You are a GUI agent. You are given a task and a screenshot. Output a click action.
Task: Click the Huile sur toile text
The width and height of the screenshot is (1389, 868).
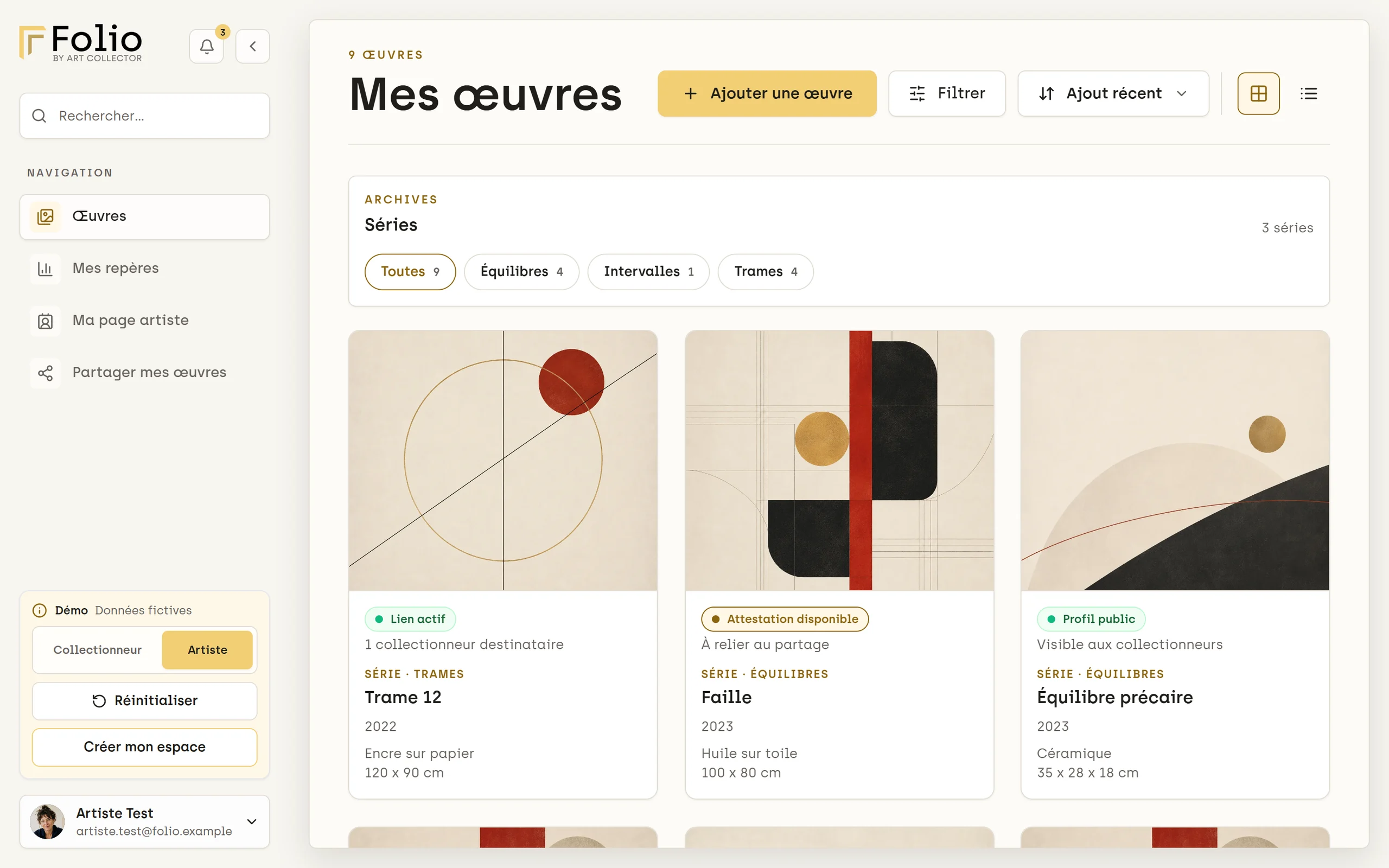(749, 754)
